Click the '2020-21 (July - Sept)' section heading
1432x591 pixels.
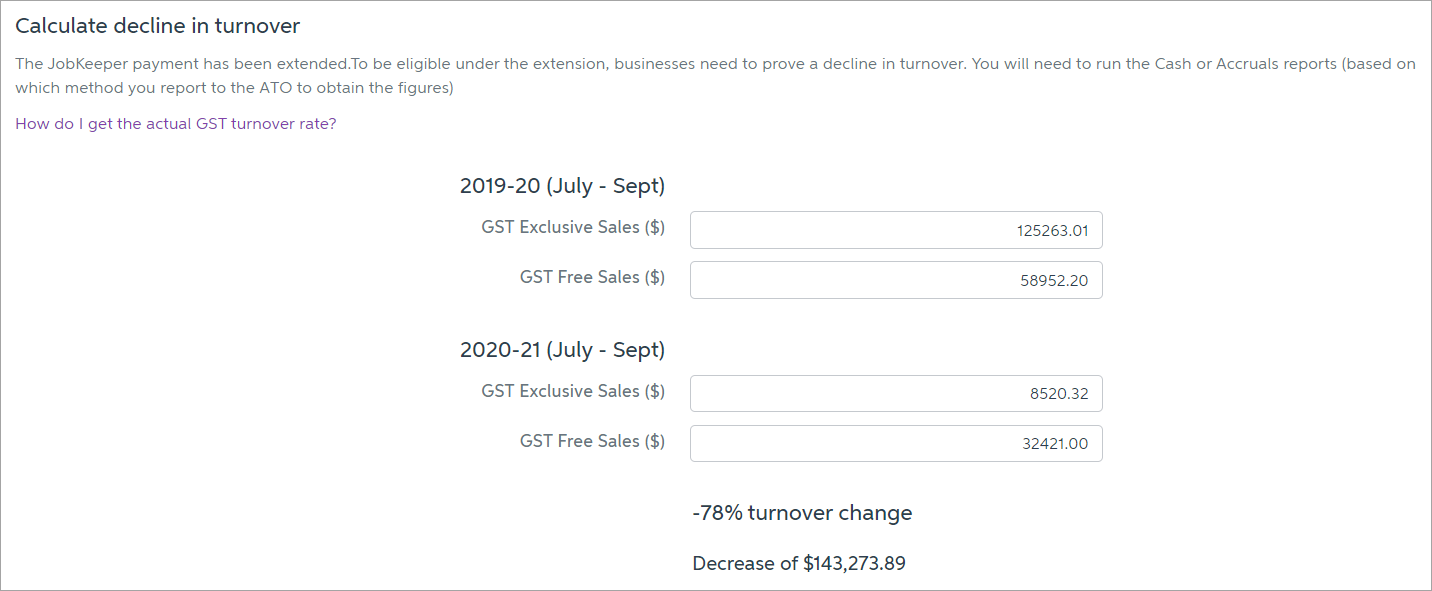(562, 350)
